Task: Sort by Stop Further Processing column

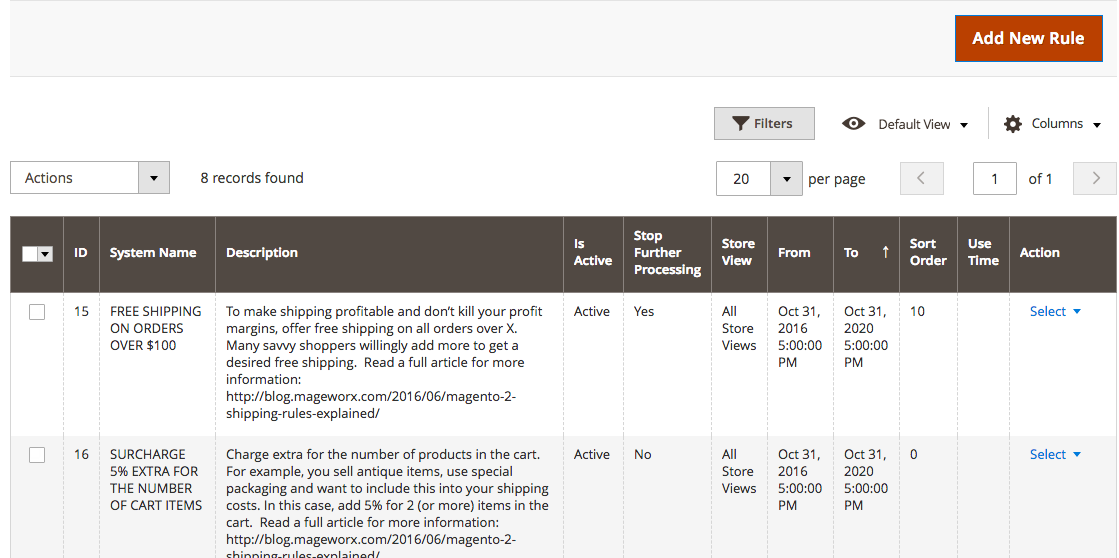Action: click(x=667, y=253)
